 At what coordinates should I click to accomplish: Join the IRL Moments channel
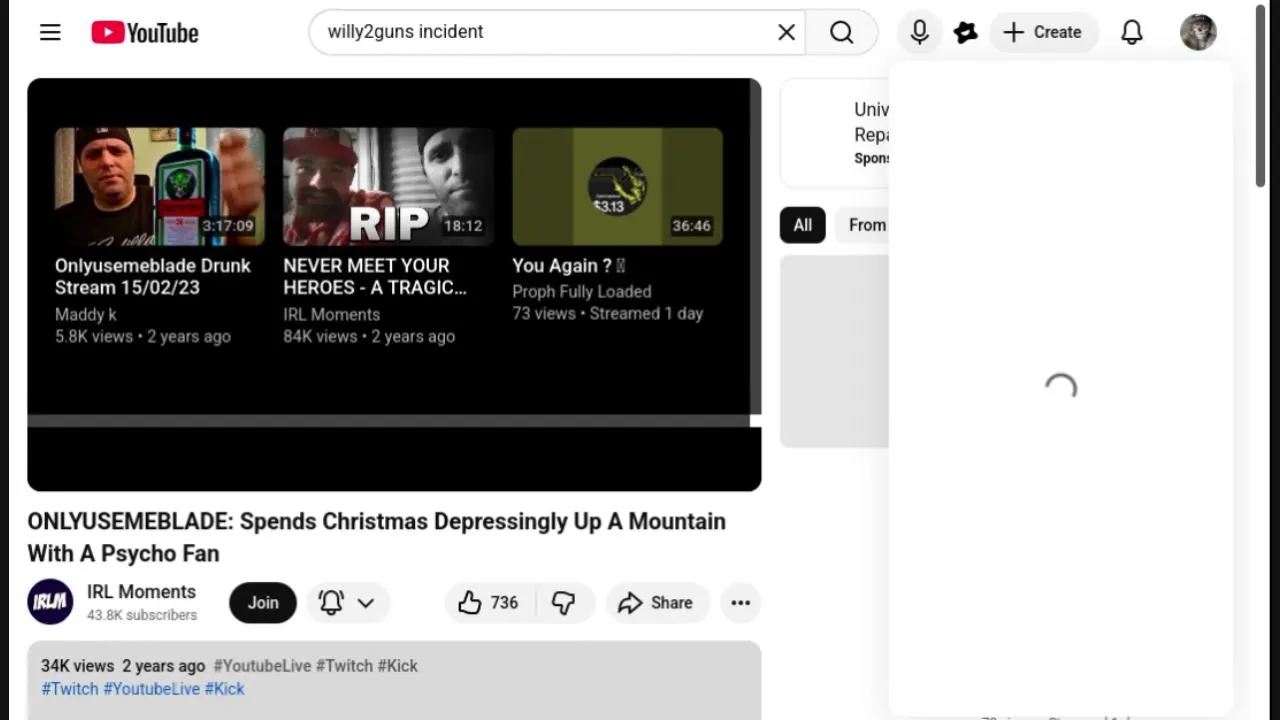coord(263,602)
